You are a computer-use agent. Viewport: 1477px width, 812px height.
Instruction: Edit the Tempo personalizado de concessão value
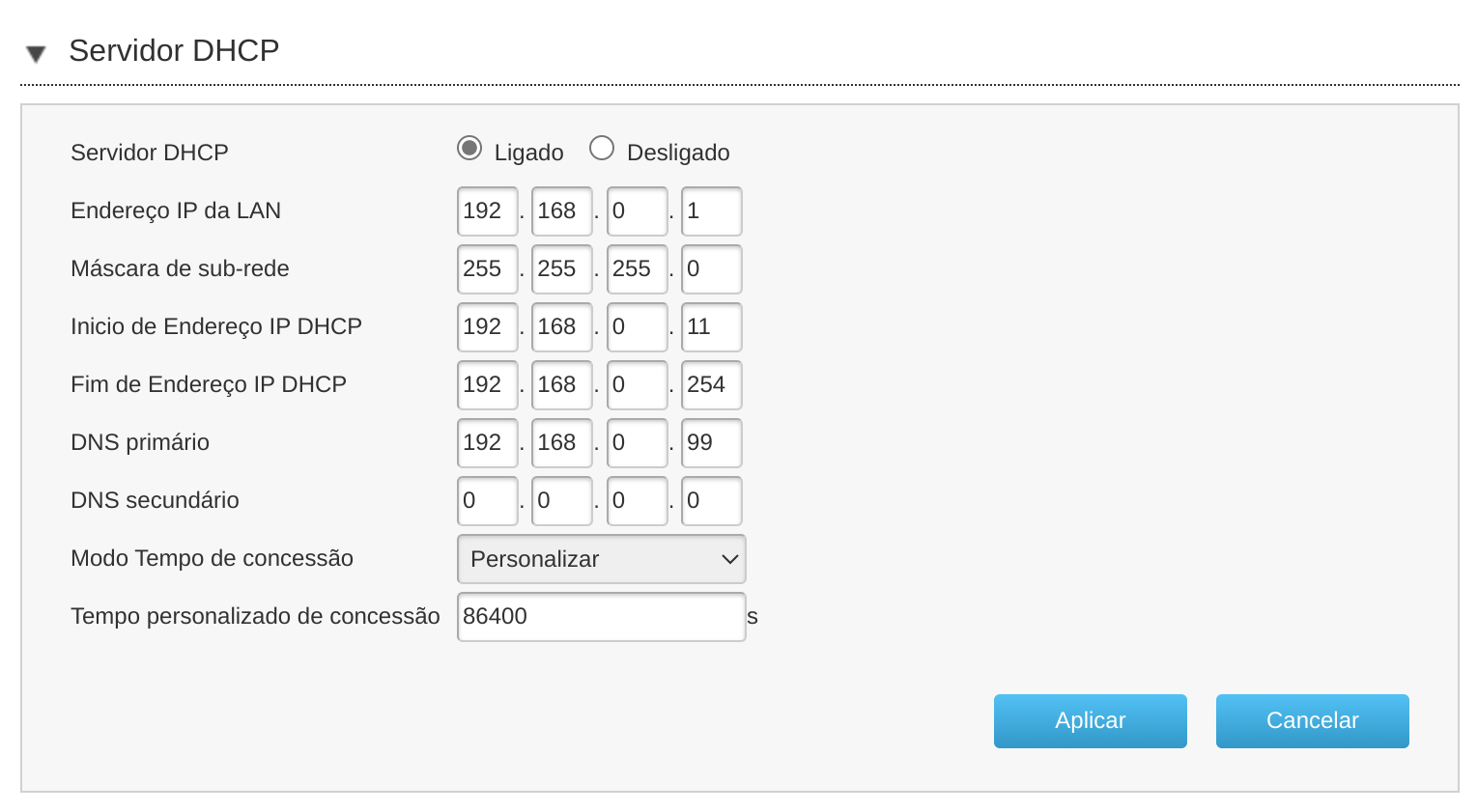[x=601, y=616]
